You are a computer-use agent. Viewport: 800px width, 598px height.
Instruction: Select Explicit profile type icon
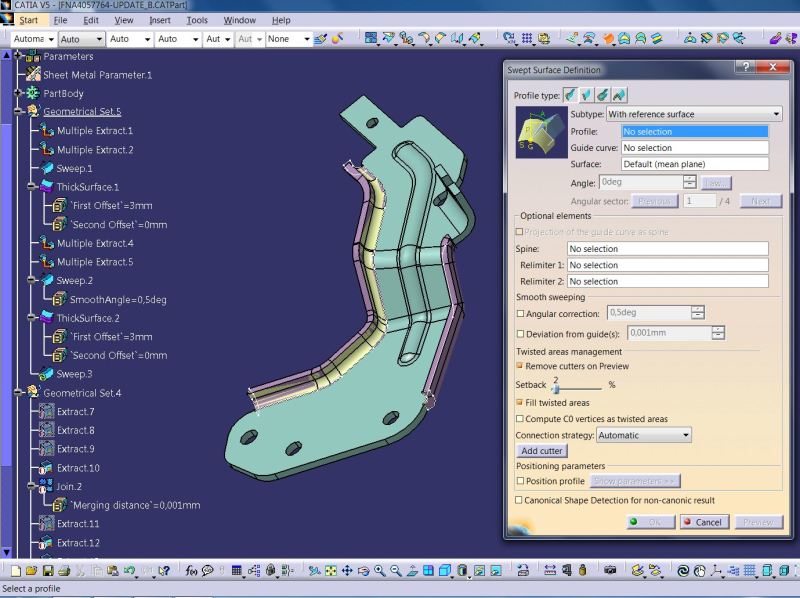pos(570,94)
